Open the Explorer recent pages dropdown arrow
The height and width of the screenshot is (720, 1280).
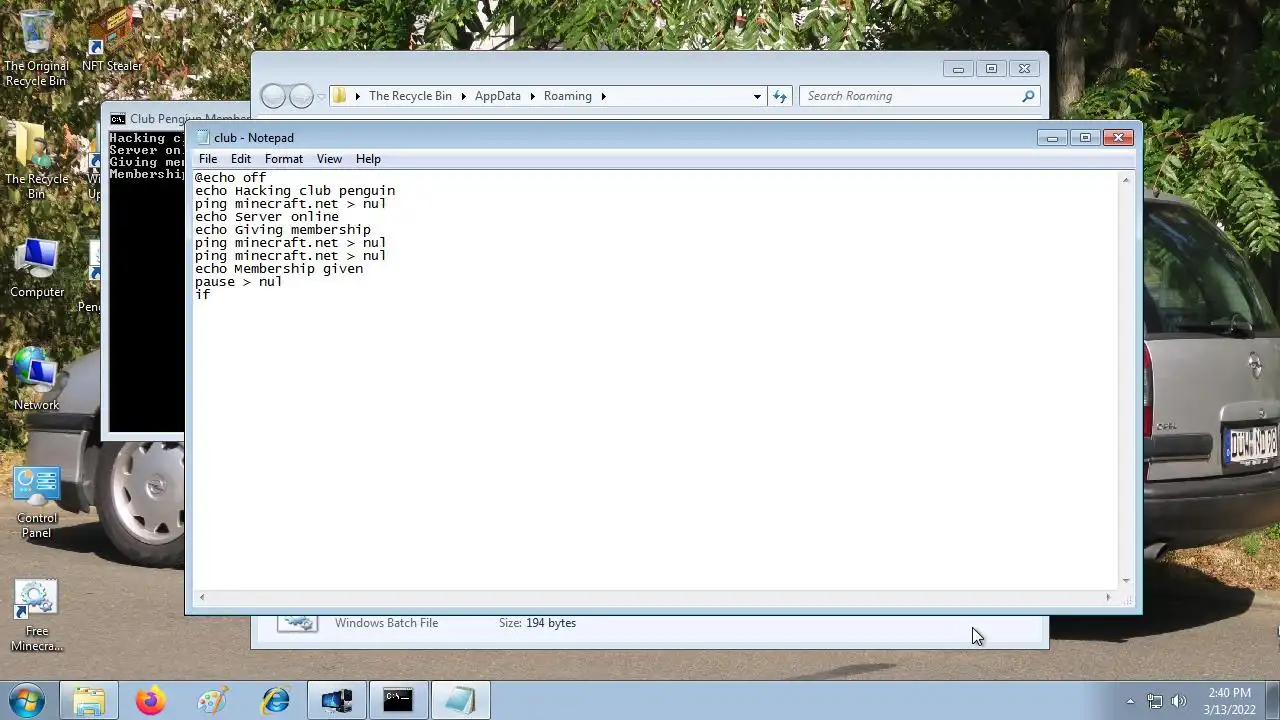click(x=321, y=96)
